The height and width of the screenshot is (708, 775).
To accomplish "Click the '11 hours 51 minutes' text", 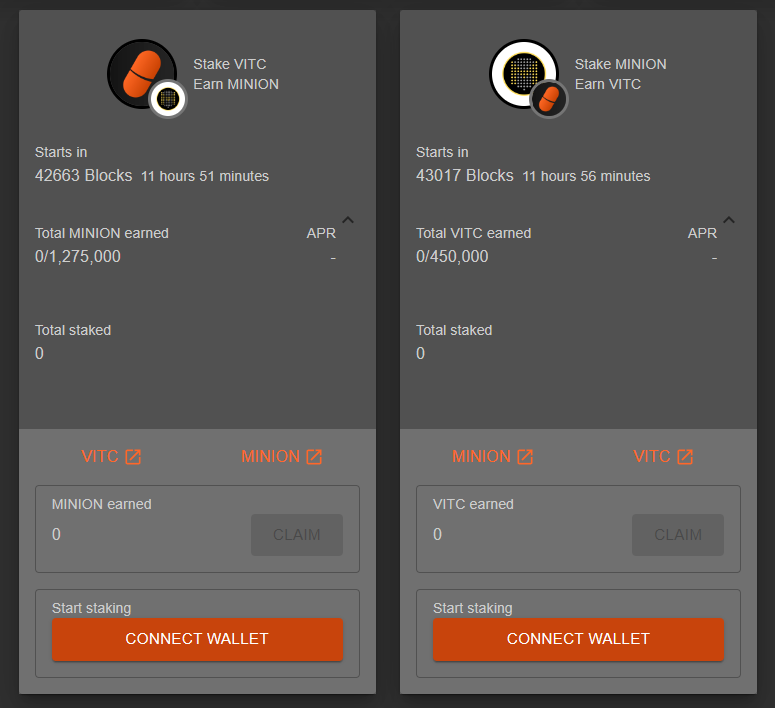I will (x=205, y=177).
